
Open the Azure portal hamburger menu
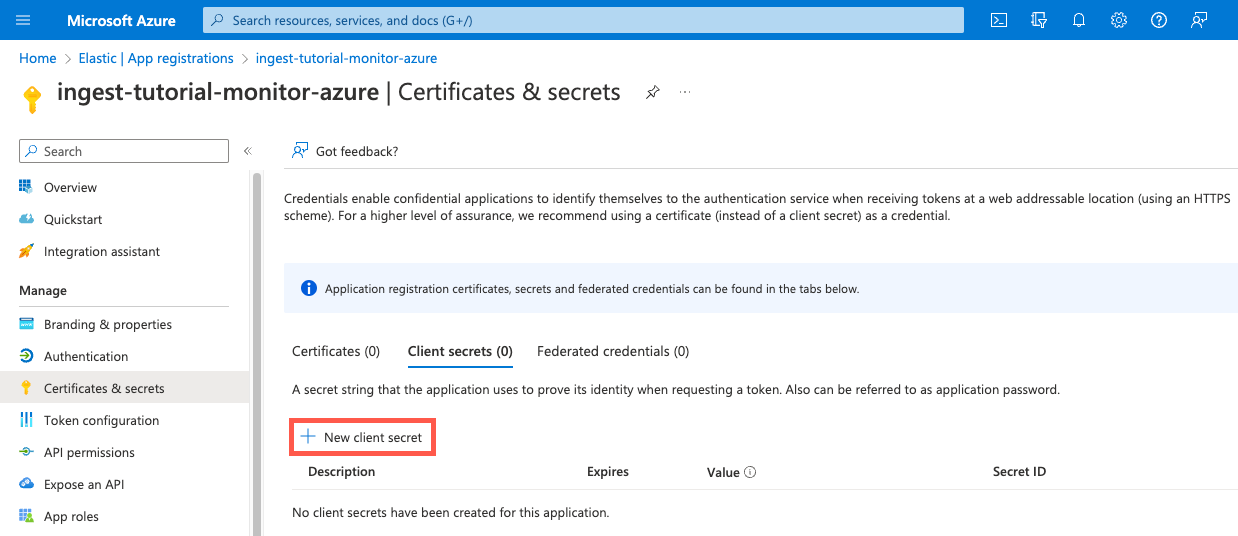24,20
